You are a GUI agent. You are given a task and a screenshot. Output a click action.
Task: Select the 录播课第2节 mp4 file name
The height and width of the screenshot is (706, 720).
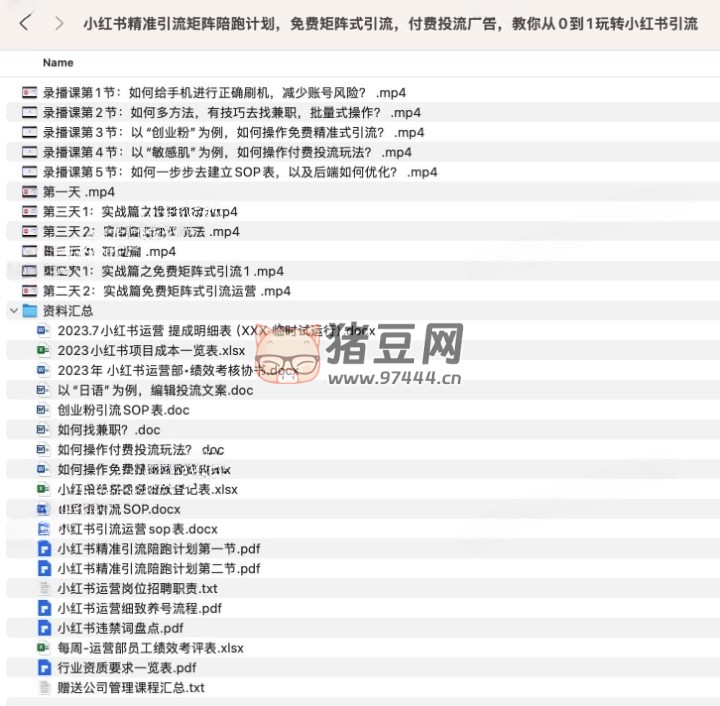(231, 113)
